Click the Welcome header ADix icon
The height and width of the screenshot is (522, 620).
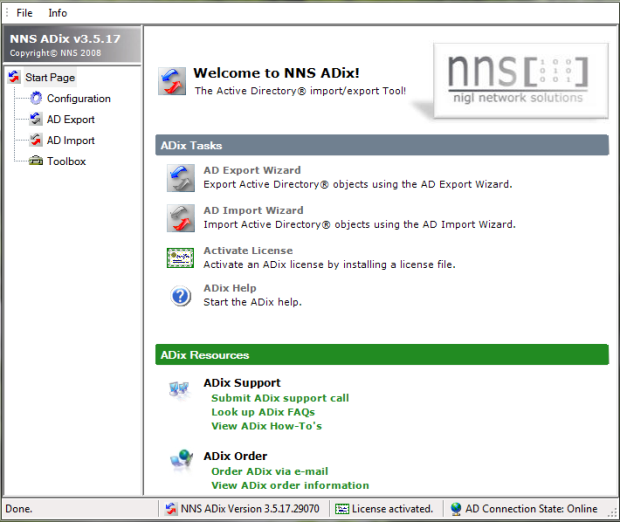tap(172, 81)
